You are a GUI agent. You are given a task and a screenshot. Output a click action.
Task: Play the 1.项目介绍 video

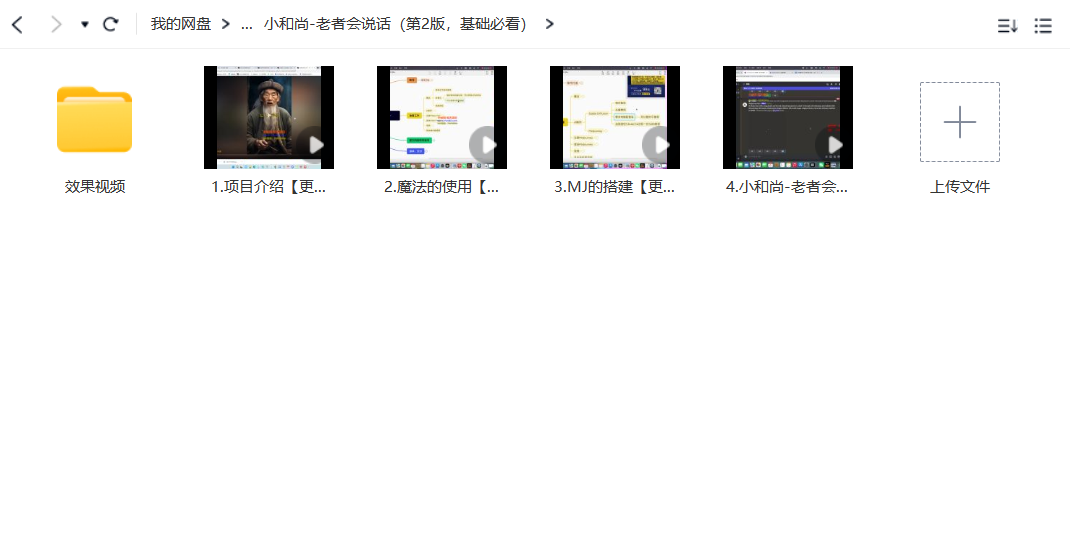point(315,145)
